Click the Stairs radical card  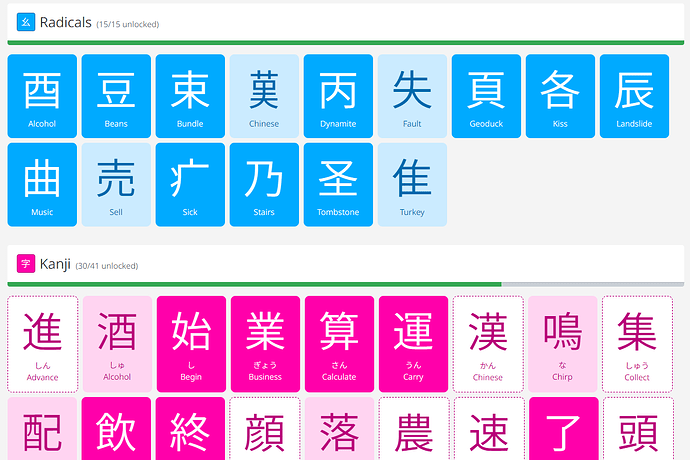(264, 184)
